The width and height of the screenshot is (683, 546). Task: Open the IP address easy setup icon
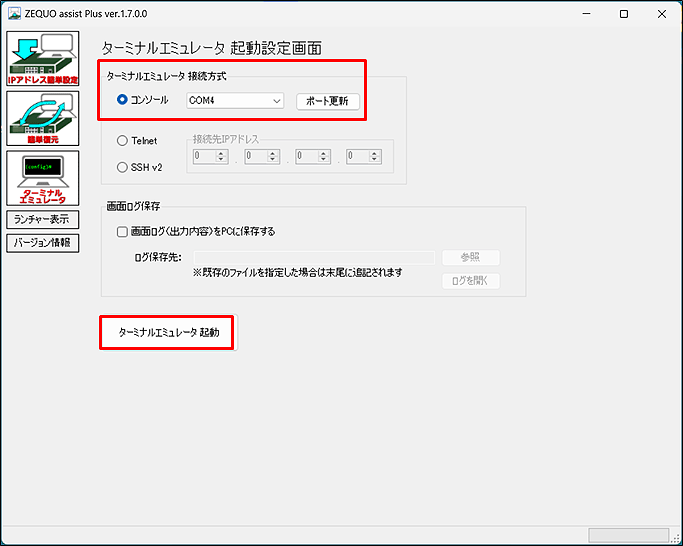[x=43, y=59]
